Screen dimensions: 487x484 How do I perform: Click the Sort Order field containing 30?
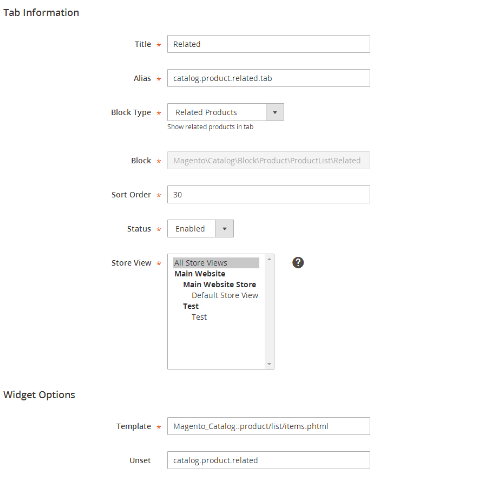[268, 195]
